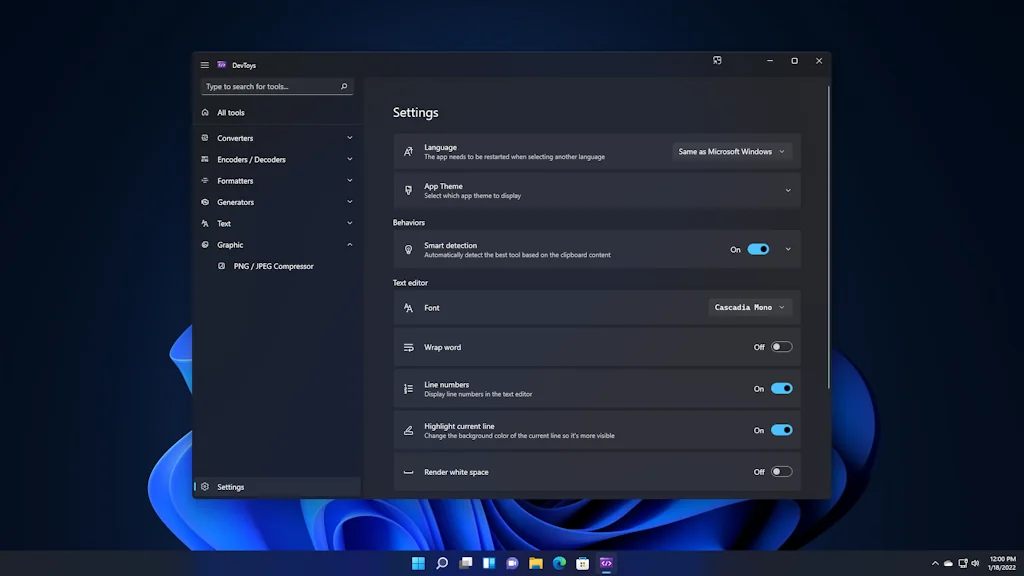Click the search magnifier icon
Image resolution: width=1024 pixels, height=576 pixels.
click(344, 87)
